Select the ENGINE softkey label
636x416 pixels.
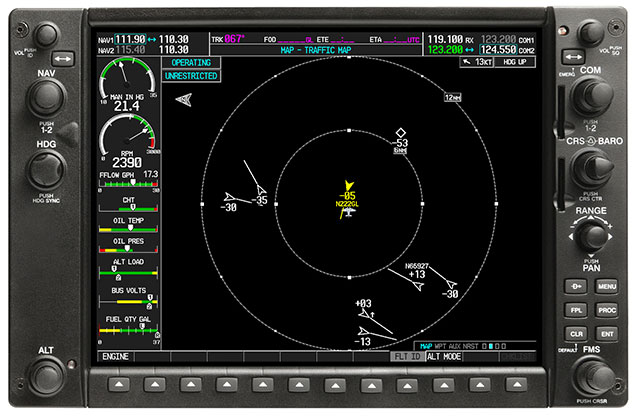click(x=116, y=356)
